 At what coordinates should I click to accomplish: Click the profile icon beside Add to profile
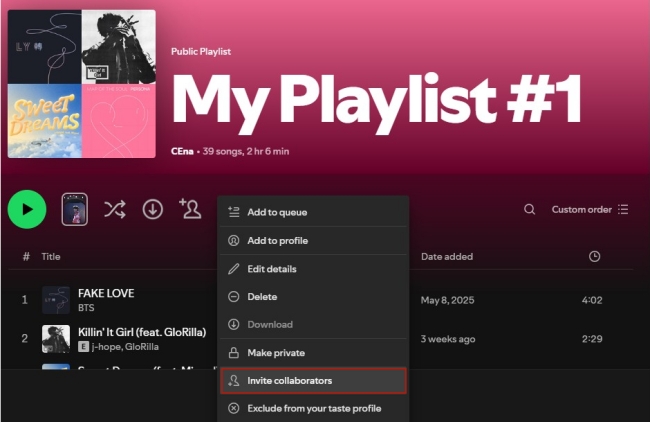[x=233, y=240]
